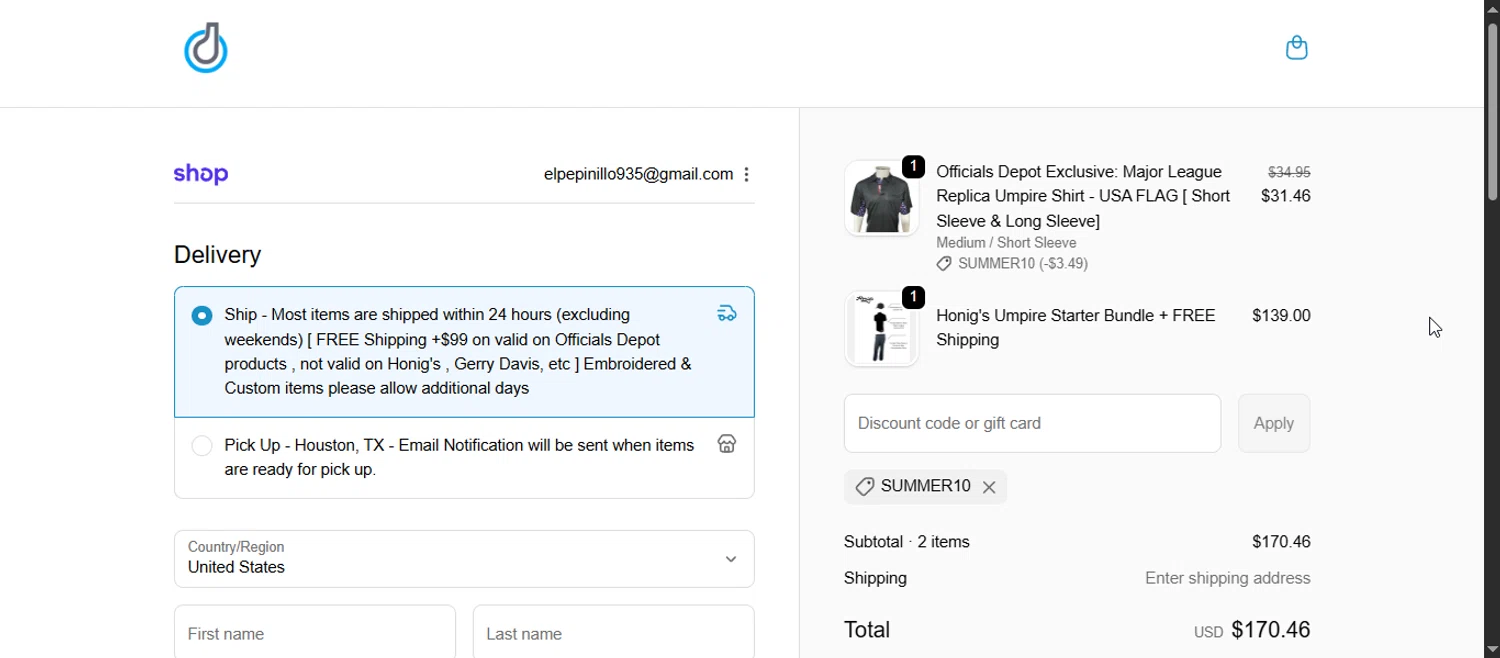Click the Country/Region chevron arrow
Viewport: 1500px width, 658px height.
[x=731, y=559]
